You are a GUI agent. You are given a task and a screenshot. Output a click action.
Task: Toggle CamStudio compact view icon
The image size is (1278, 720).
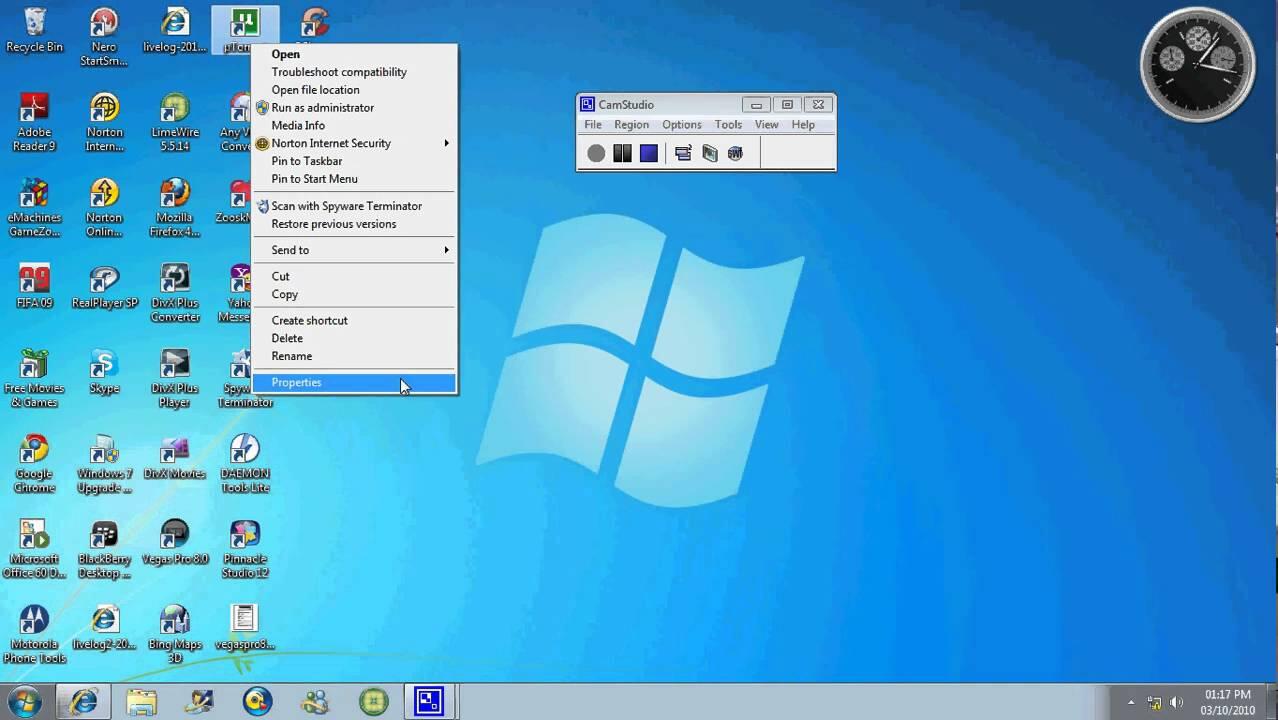click(683, 153)
